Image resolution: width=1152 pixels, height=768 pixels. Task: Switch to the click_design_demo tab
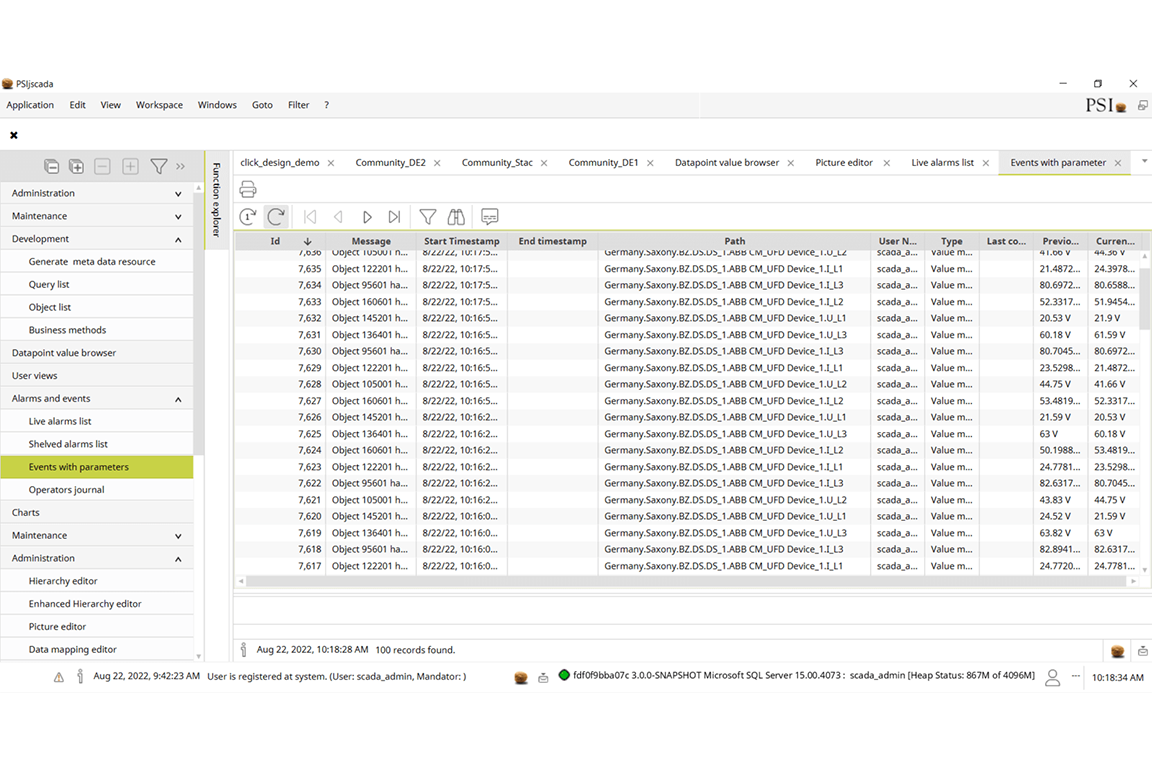point(280,162)
